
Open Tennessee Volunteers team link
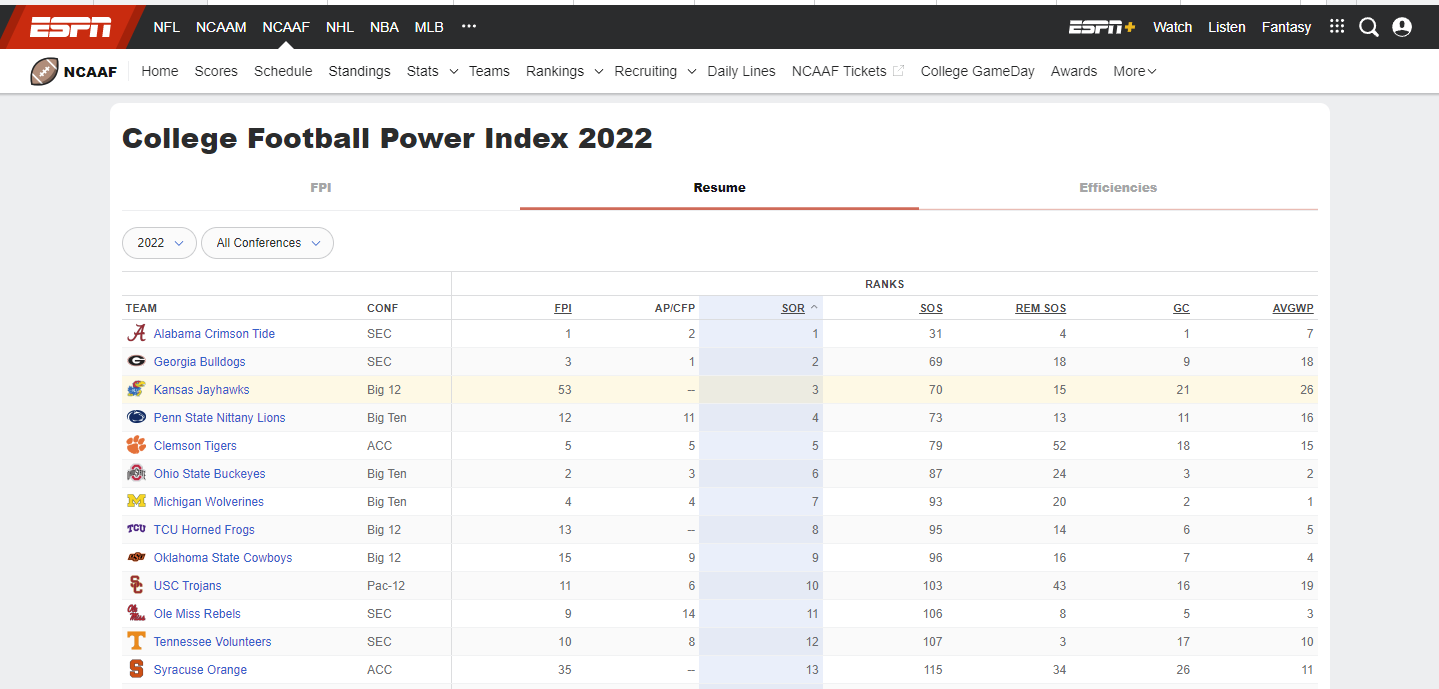tap(213, 642)
